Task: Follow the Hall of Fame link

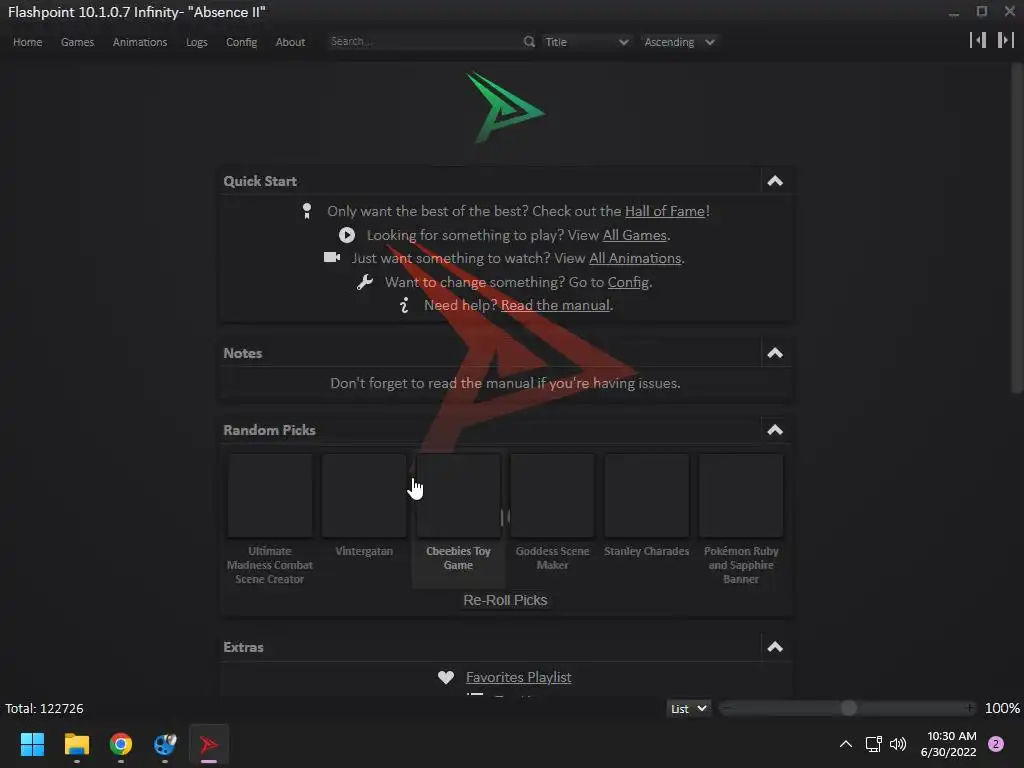Action: (665, 211)
